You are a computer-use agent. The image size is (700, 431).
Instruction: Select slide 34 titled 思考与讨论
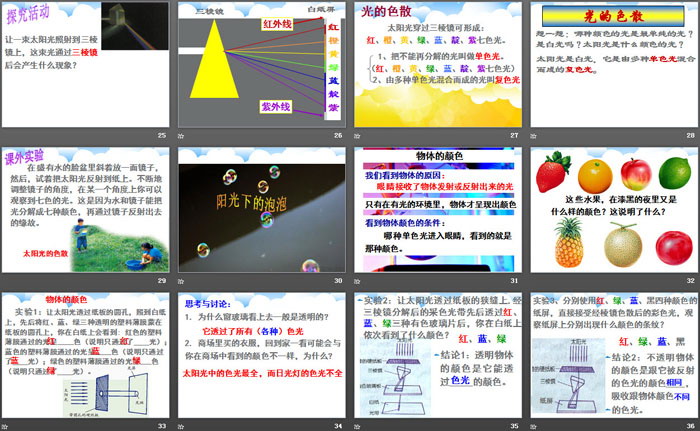coord(262,356)
